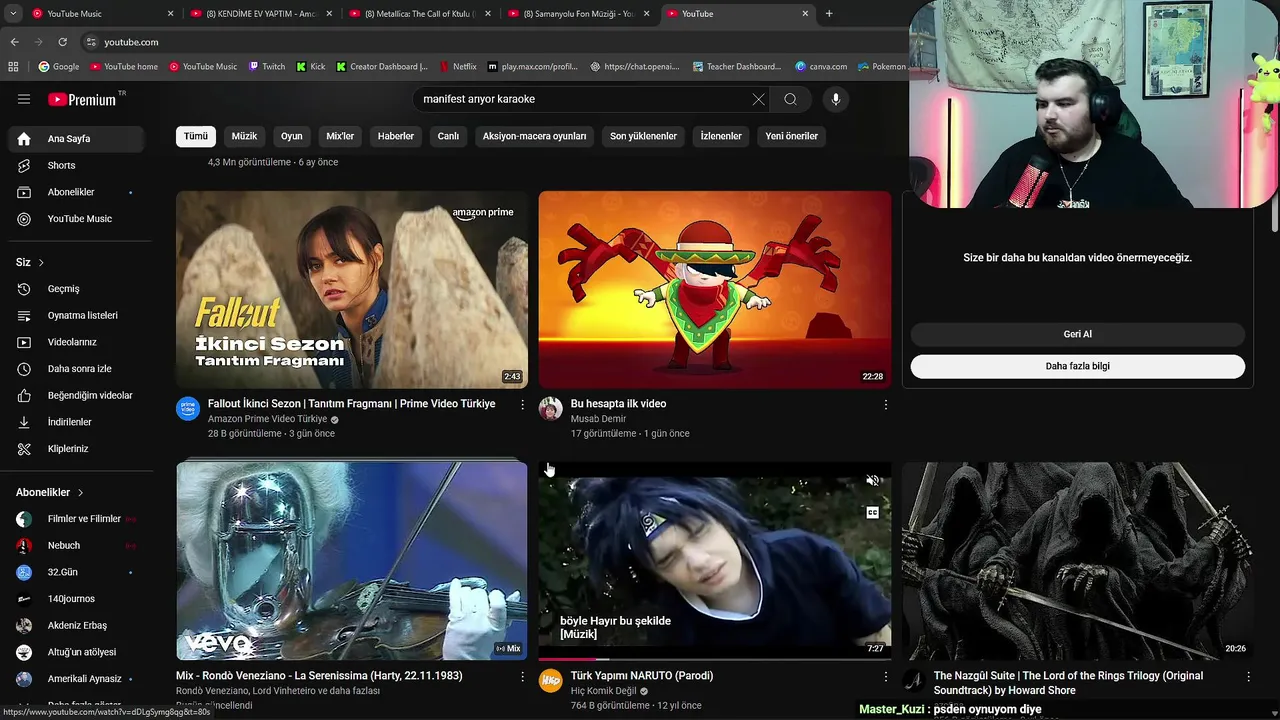Image resolution: width=1280 pixels, height=720 pixels.
Task: Seek on the NARUTO preview progress bar
Action: (715, 659)
